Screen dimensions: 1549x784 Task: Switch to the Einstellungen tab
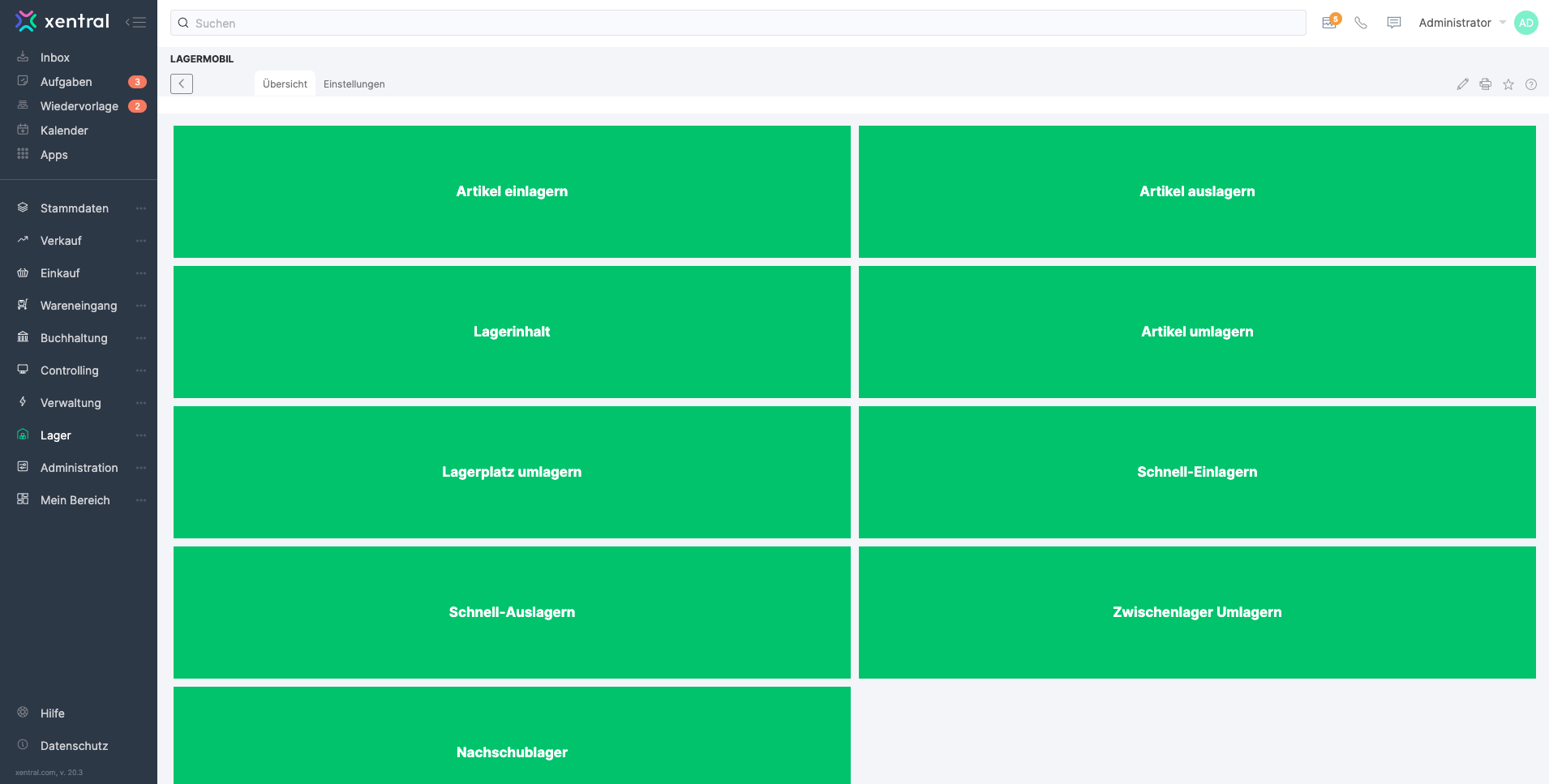pos(354,84)
